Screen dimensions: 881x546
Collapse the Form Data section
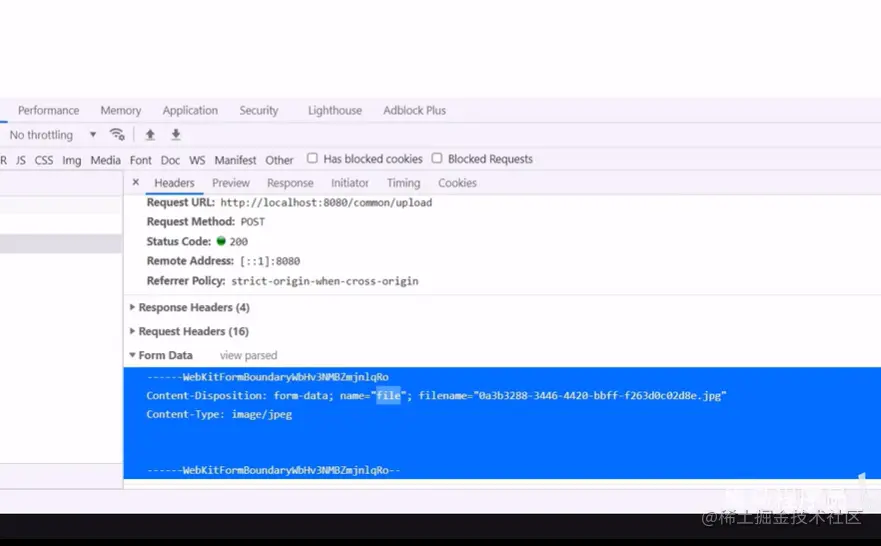click(x=161, y=355)
